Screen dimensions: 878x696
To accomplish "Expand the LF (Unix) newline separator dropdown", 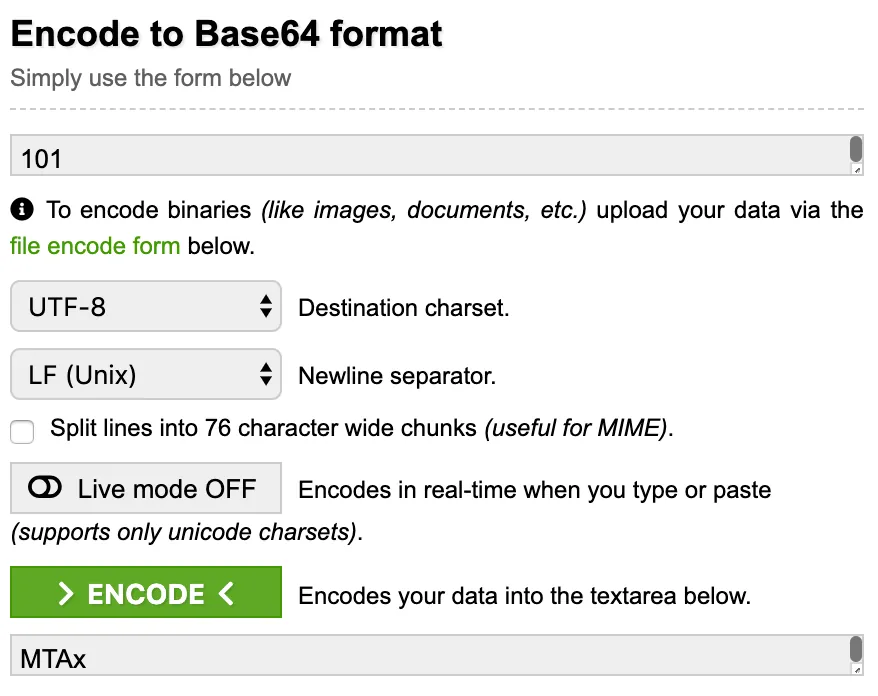I will pos(145,375).
